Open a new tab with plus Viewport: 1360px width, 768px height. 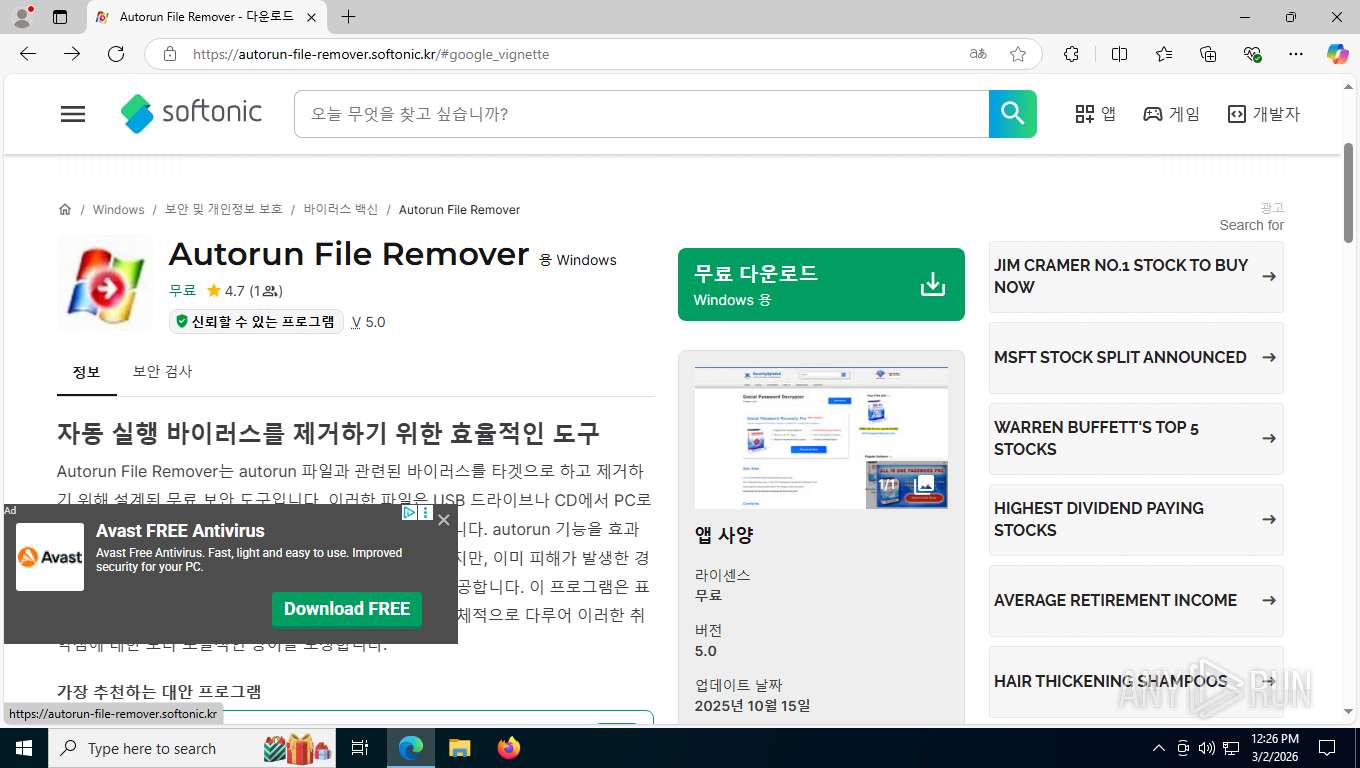coord(348,17)
